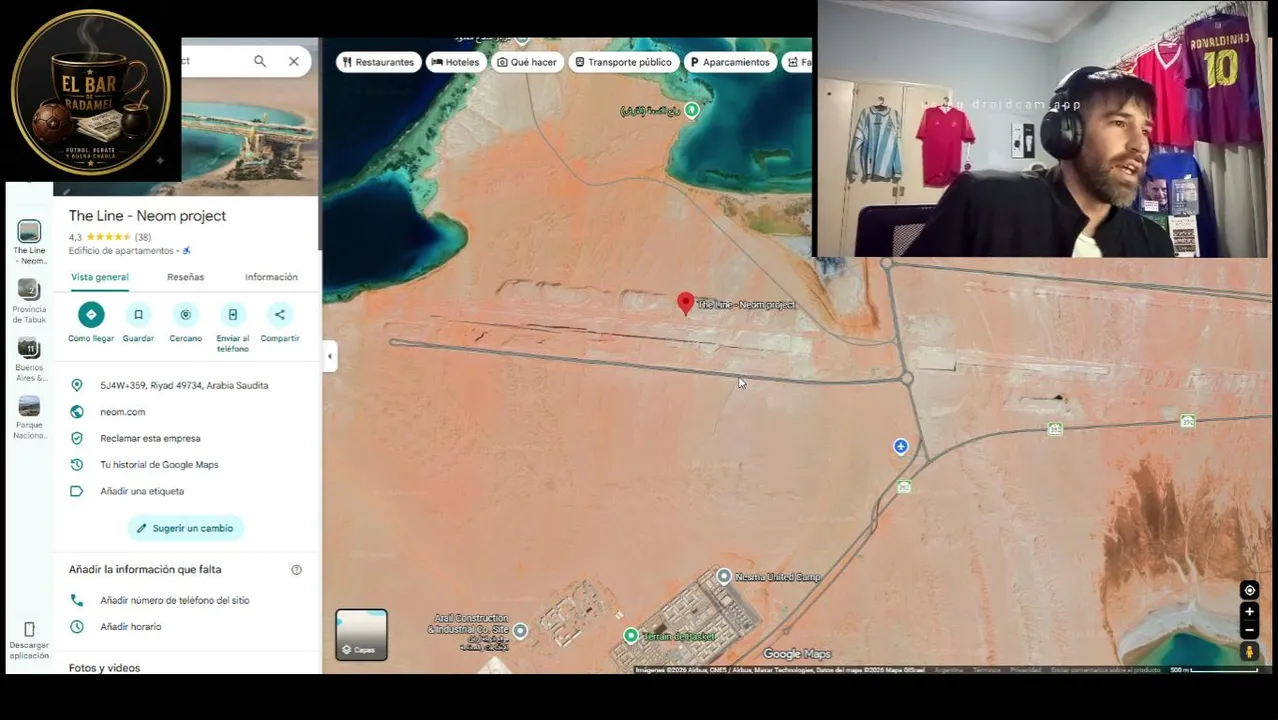Click the Fotos y vídeos heading
Viewport: 1278px width, 720px height.
104,668
